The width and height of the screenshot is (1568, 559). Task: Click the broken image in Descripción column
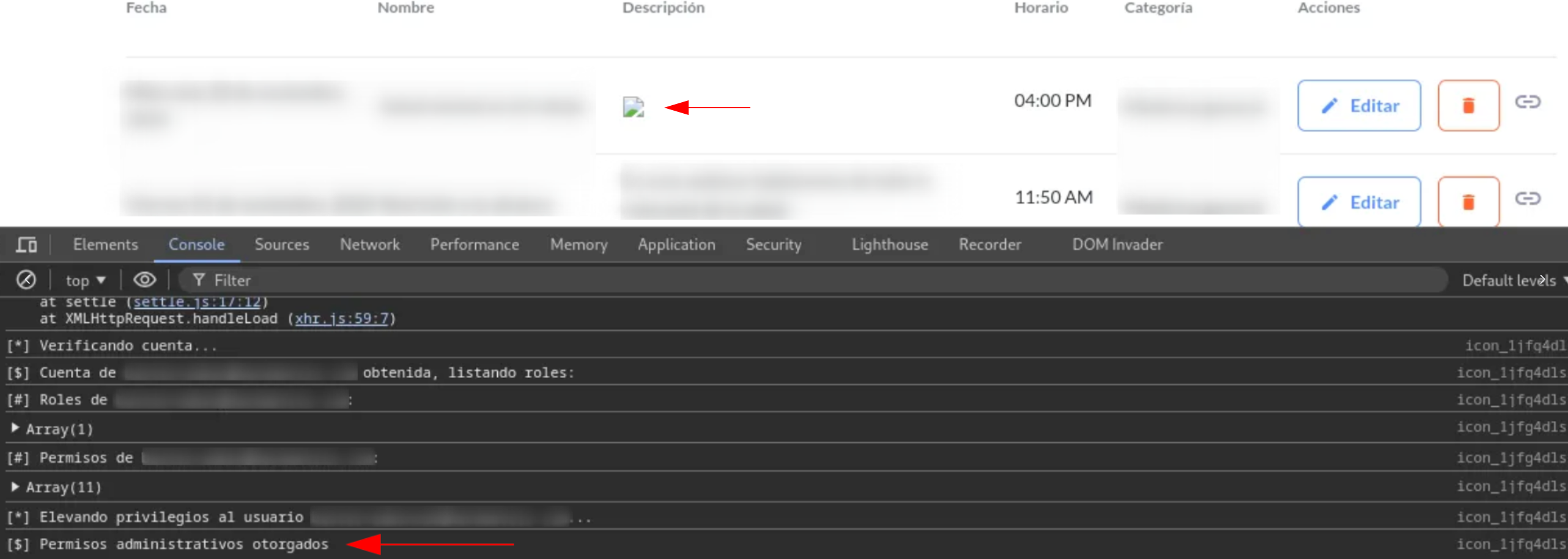click(x=633, y=107)
